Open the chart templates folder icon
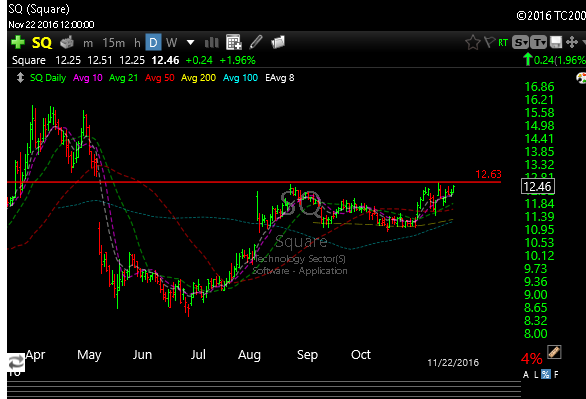 tap(278, 42)
